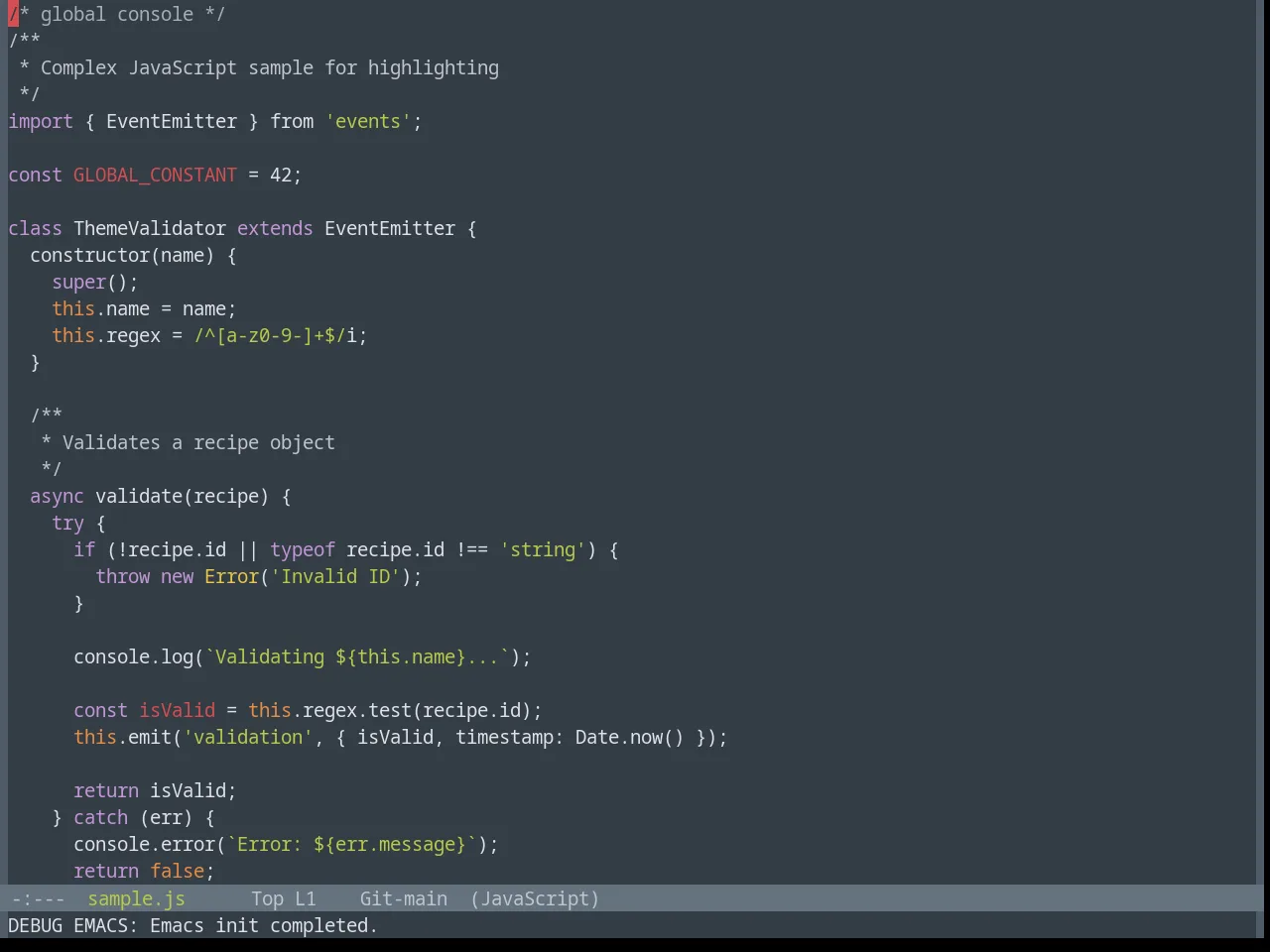Click the 'try' keyword
Image resolution: width=1270 pixels, height=952 pixels.
(67, 523)
